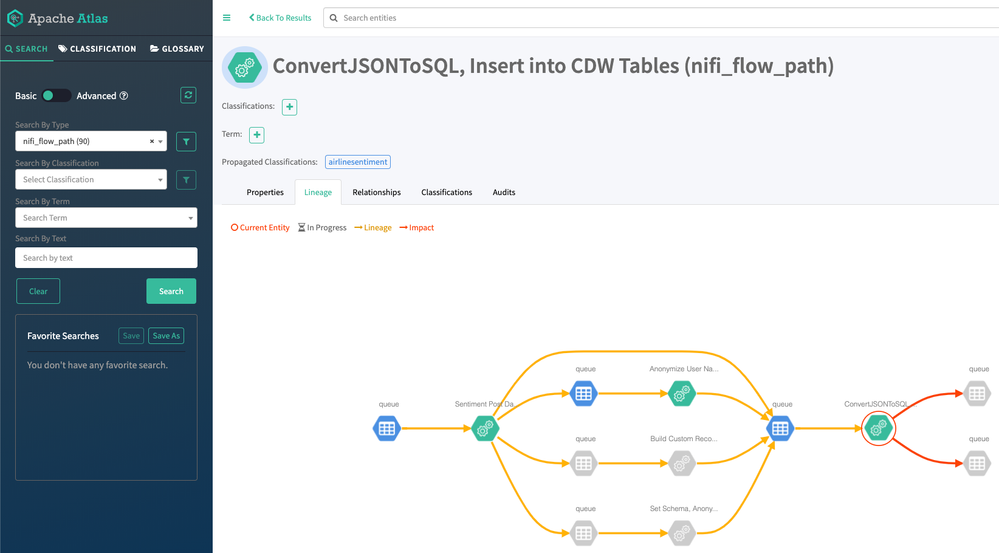
Task: Select blue queue node before Anonymize User
Action: pyautogui.click(x=584, y=394)
